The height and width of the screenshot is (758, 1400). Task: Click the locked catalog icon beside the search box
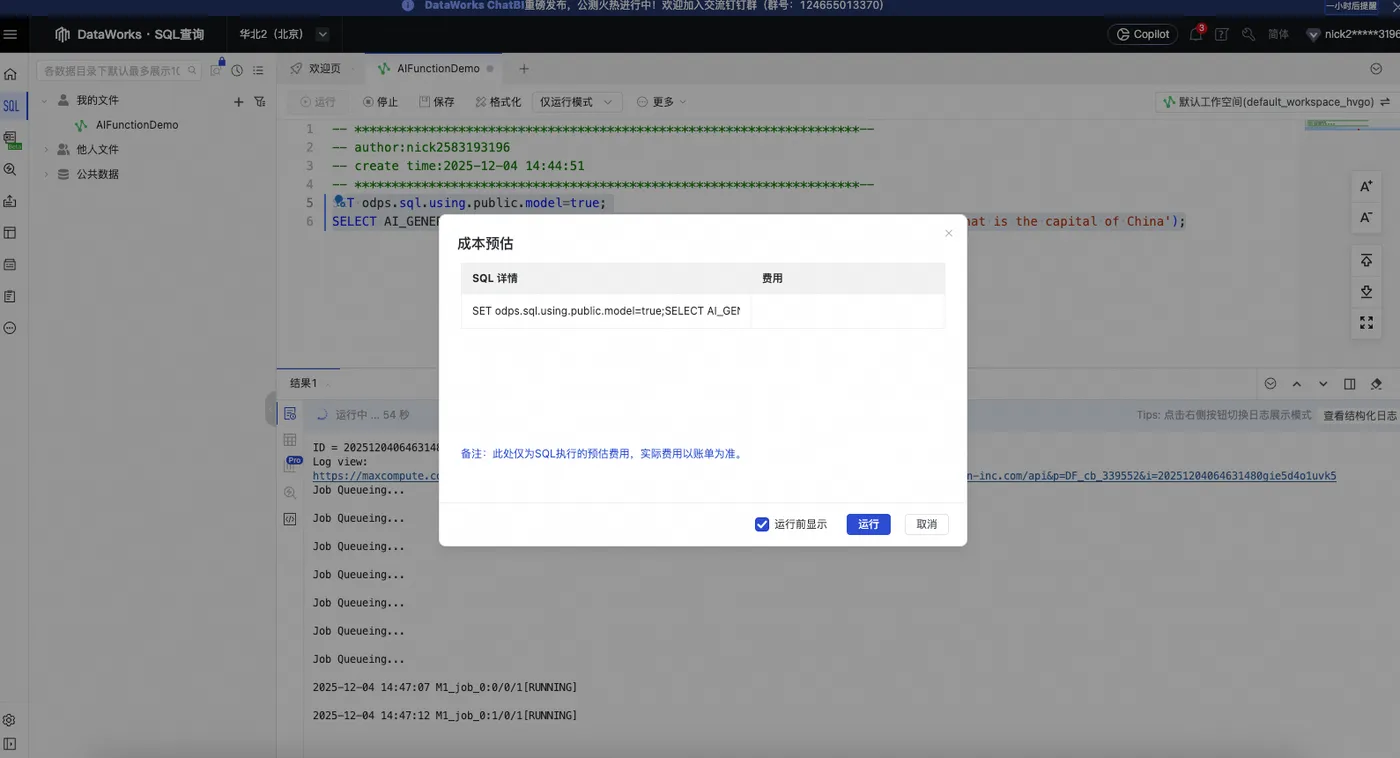(217, 69)
